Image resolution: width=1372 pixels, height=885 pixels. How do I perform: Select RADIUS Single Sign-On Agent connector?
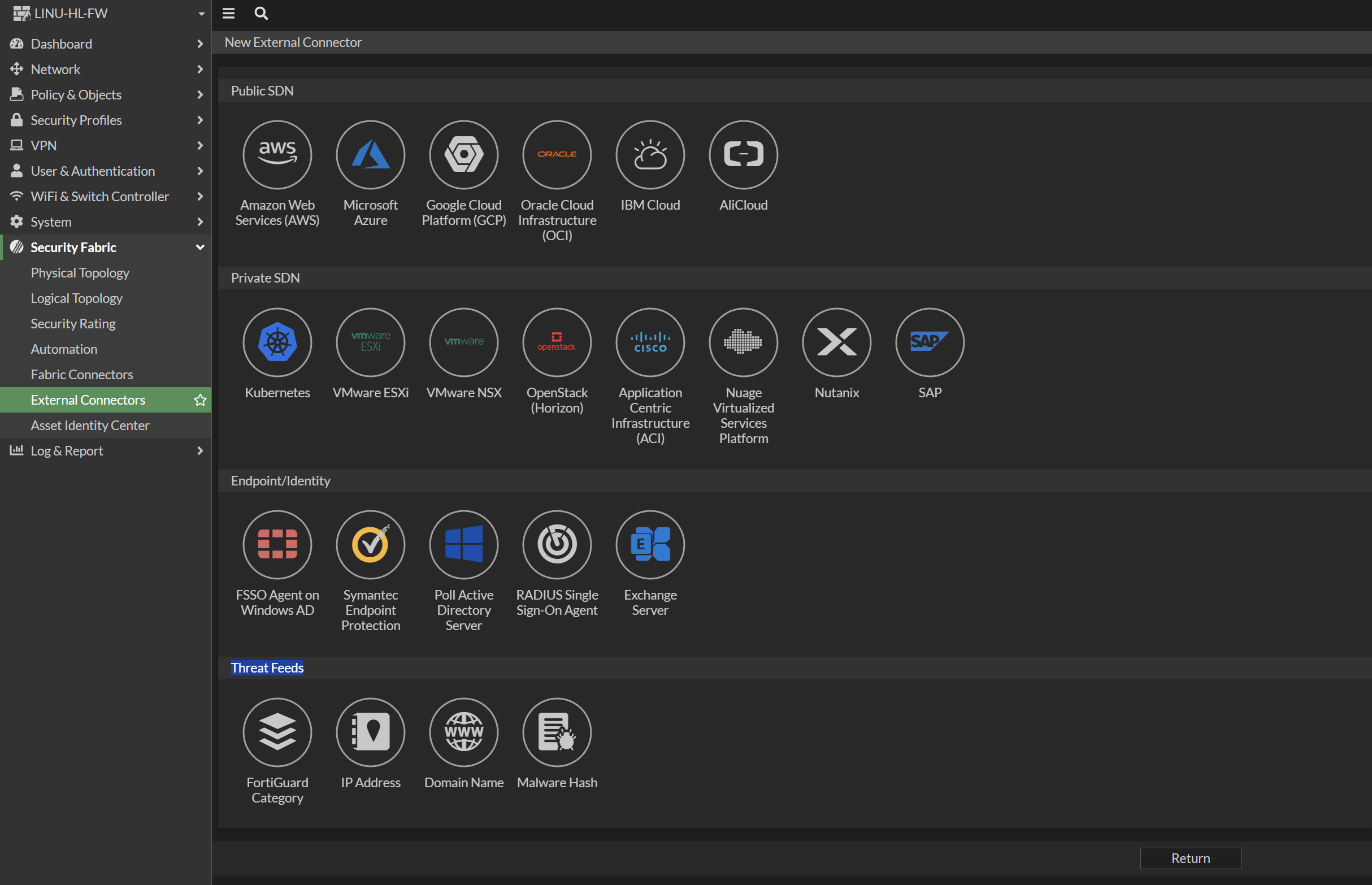coord(557,545)
